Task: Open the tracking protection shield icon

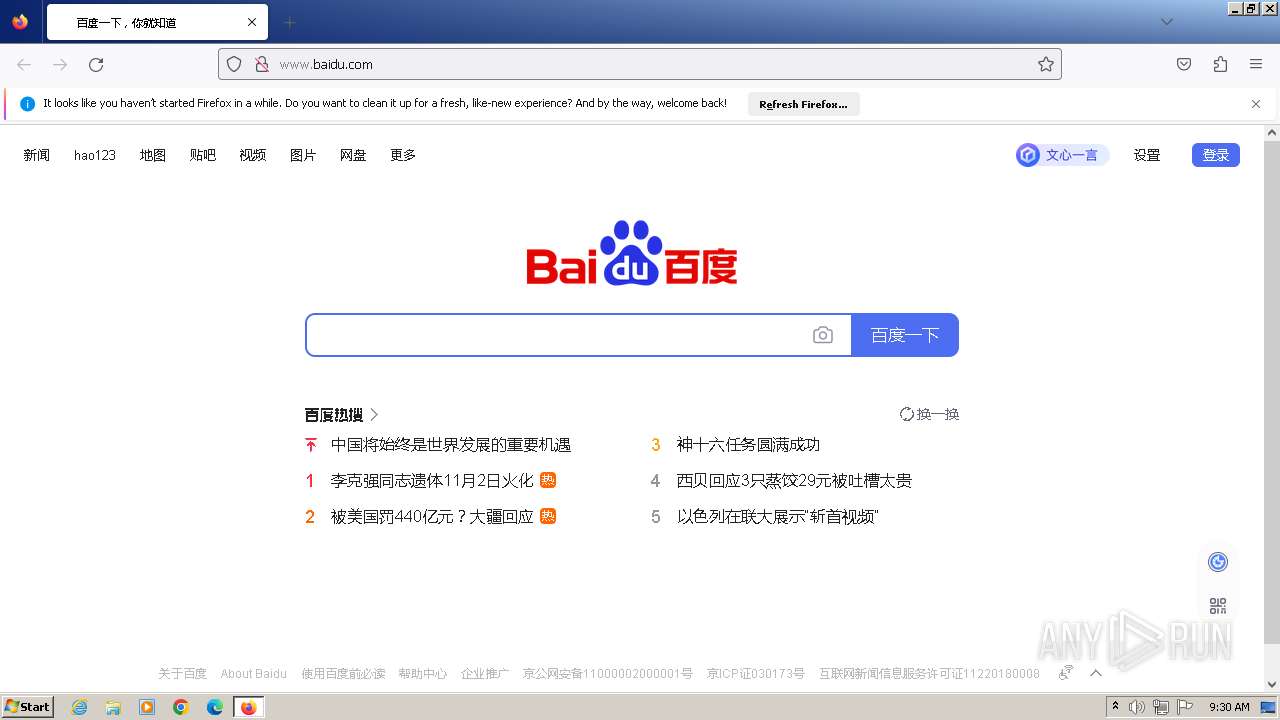Action: click(234, 64)
